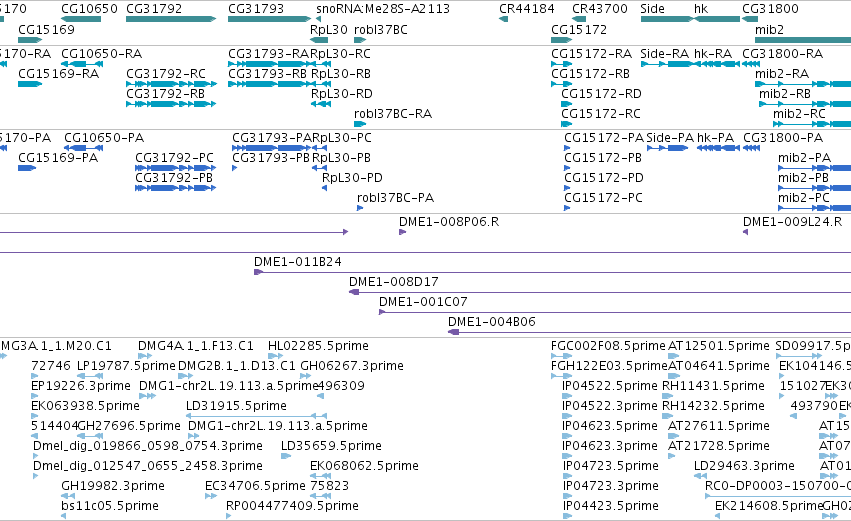Select the CG31792 gene label
Viewport: 851px width, 521px height.
click(x=154, y=9)
